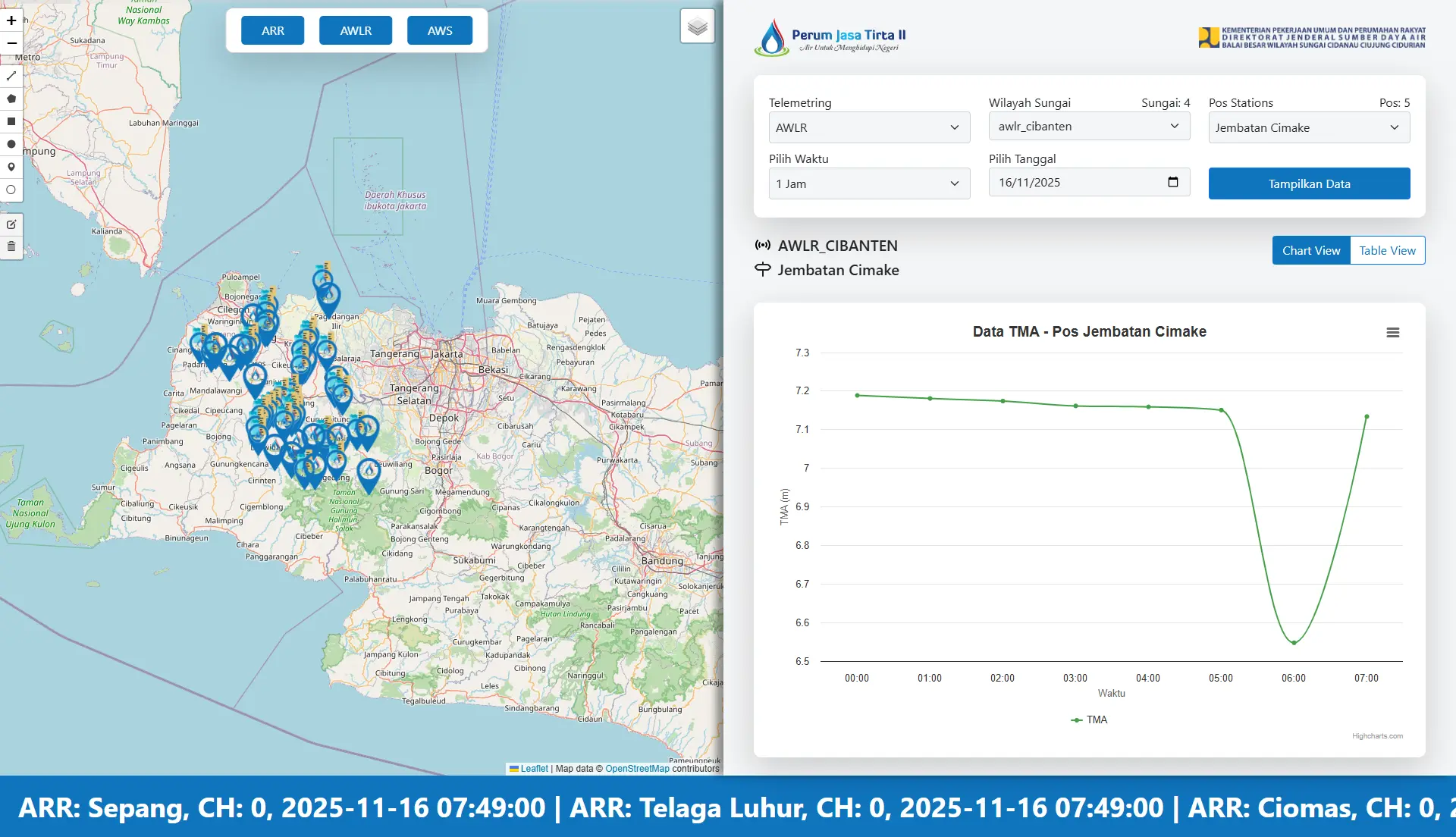Image resolution: width=1456 pixels, height=837 pixels.
Task: Toggle the AWS stations filter
Action: point(440,31)
